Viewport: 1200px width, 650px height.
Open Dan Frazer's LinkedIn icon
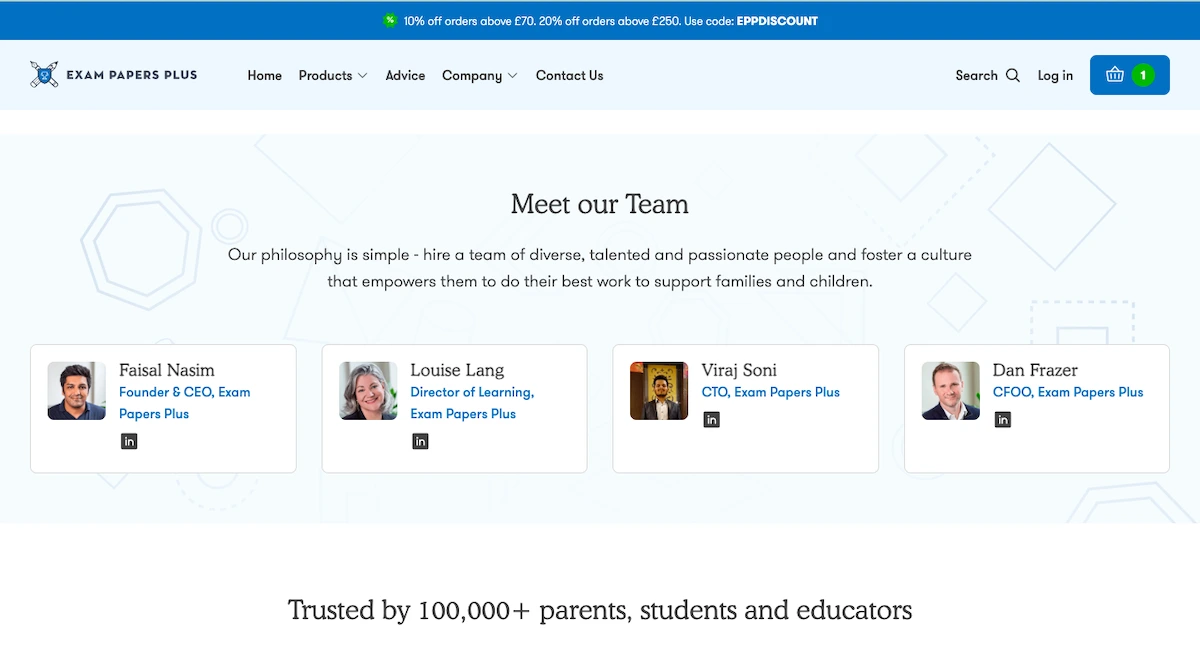1002,420
